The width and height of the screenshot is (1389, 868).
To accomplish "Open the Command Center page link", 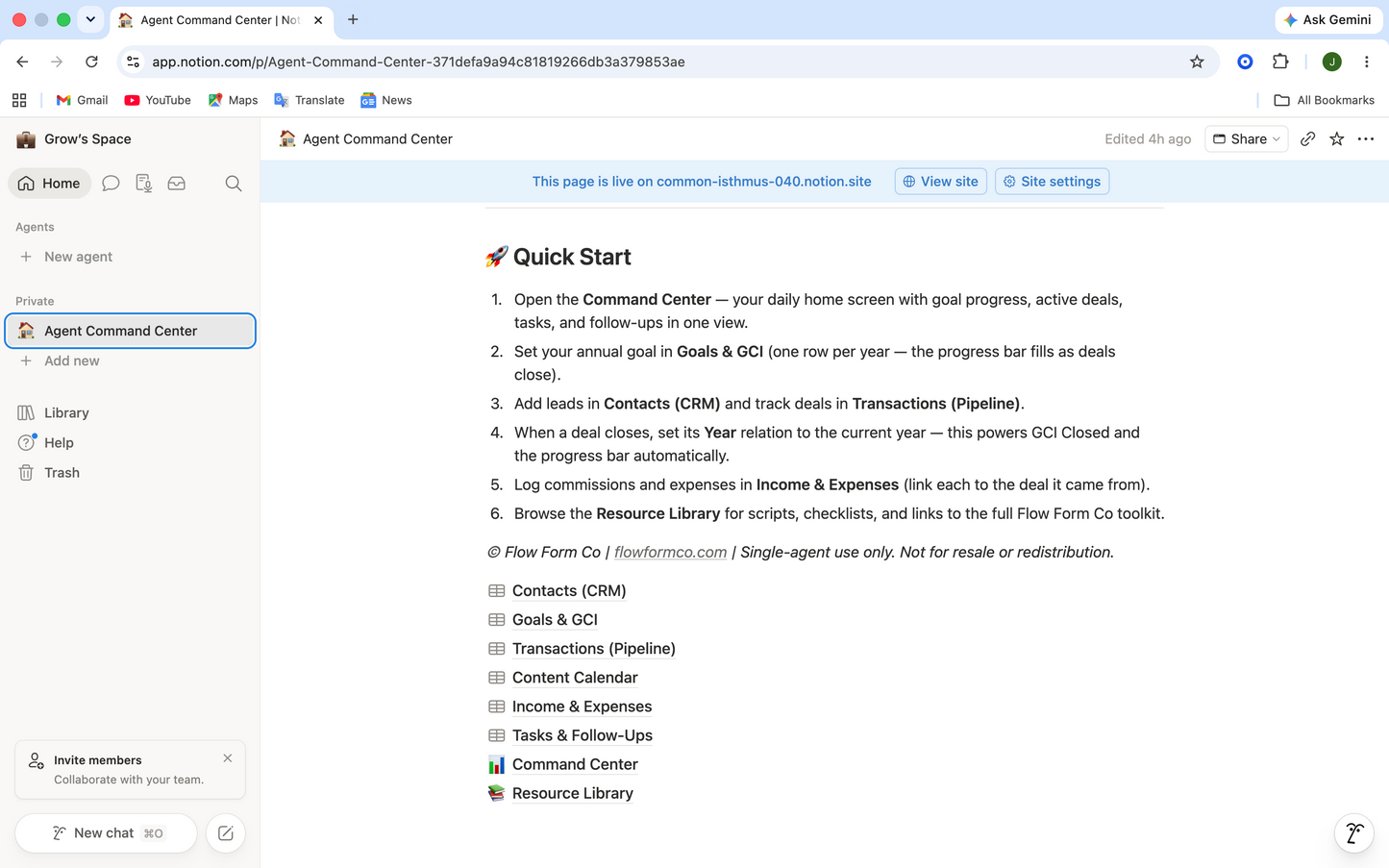I will point(575,763).
